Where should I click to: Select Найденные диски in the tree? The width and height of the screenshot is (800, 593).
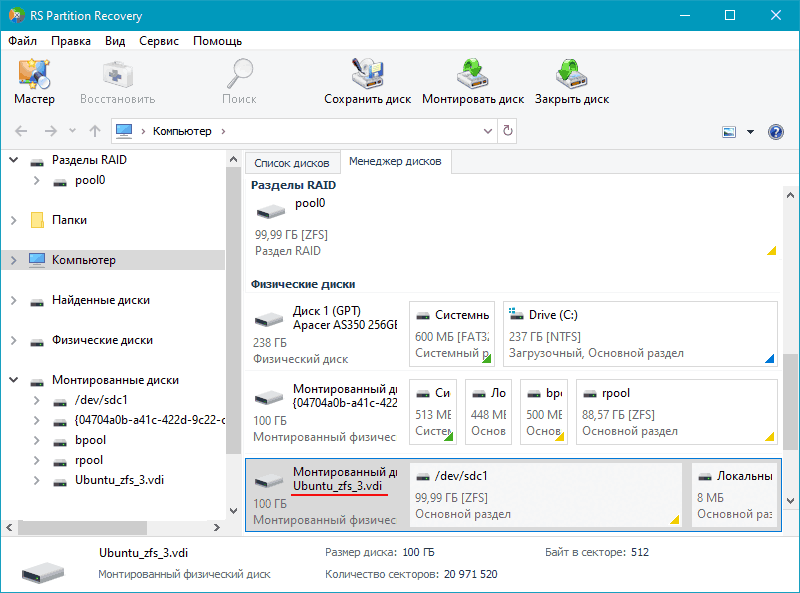point(101,300)
